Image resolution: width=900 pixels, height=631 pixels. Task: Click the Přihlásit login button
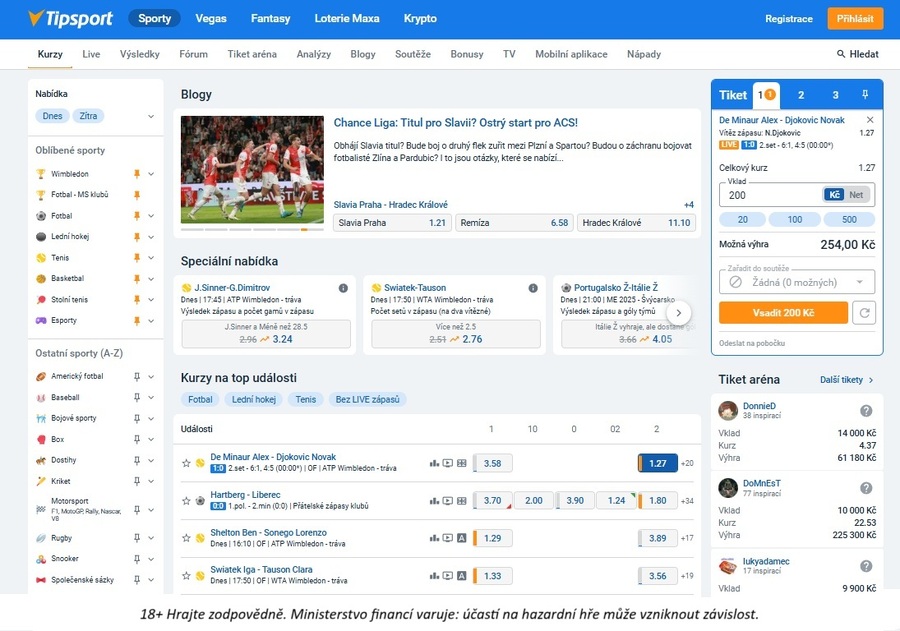[x=855, y=18]
